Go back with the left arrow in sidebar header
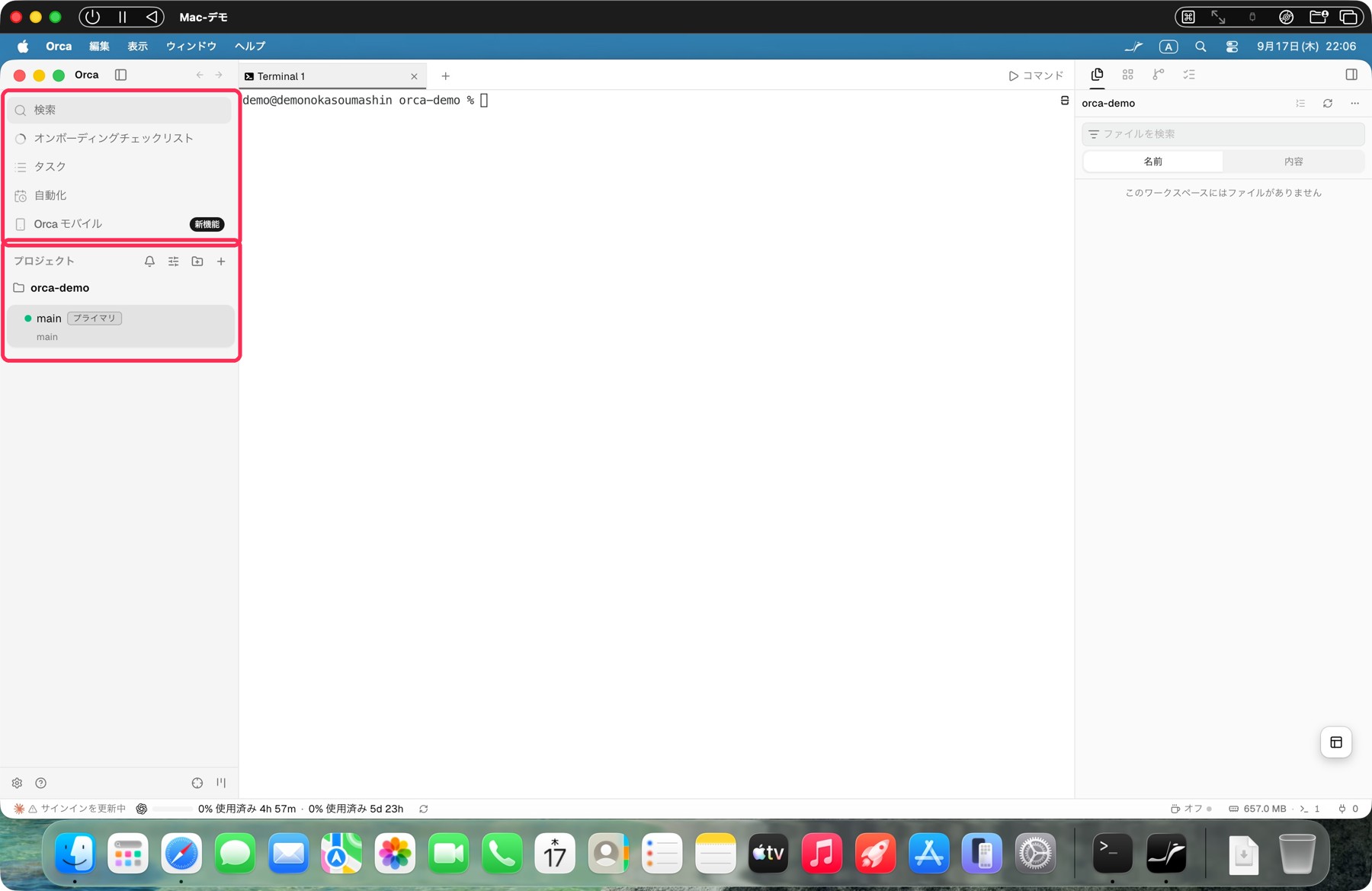The height and width of the screenshot is (891, 1372). click(x=200, y=75)
